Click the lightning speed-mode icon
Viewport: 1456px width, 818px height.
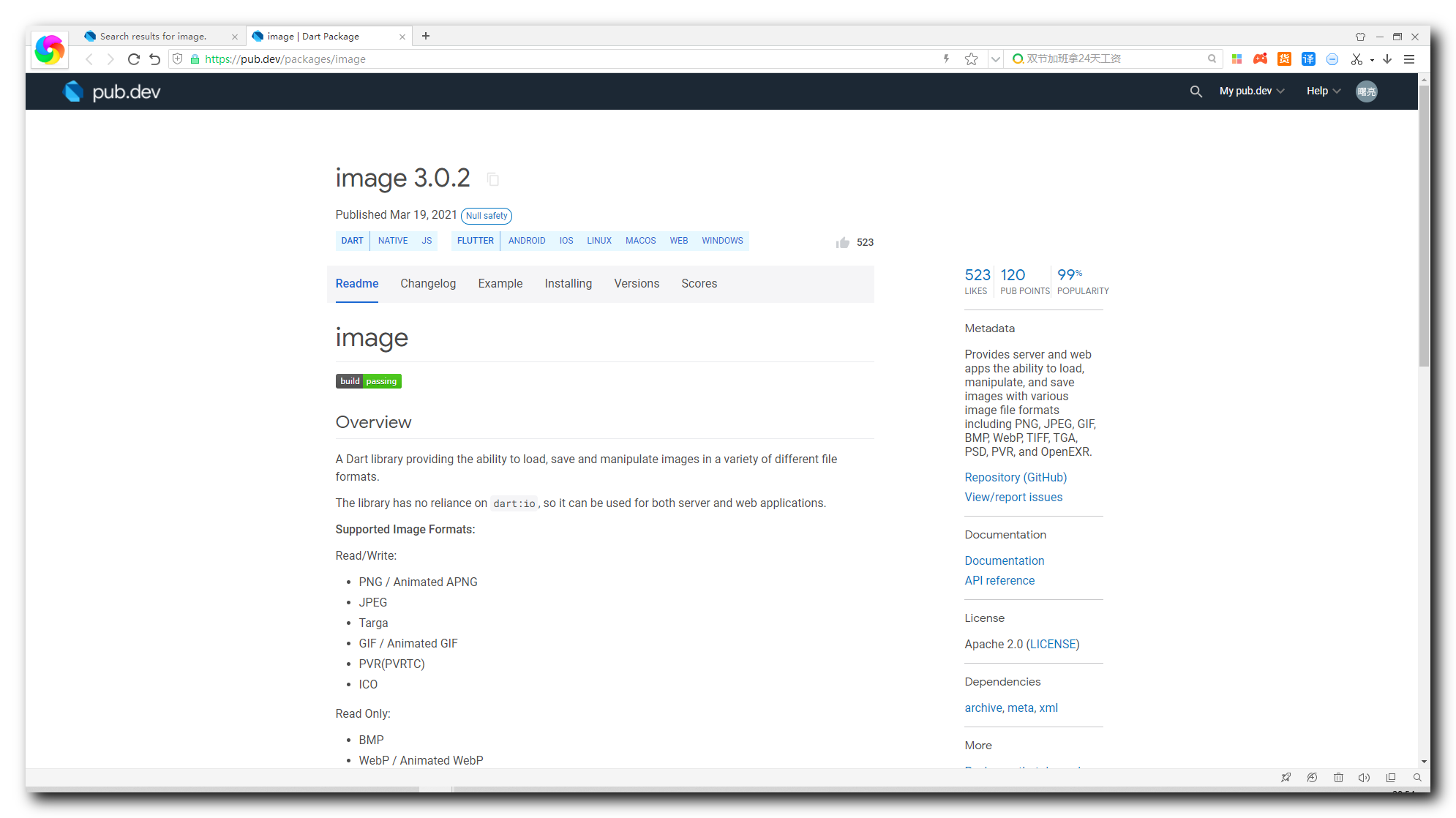coord(946,59)
